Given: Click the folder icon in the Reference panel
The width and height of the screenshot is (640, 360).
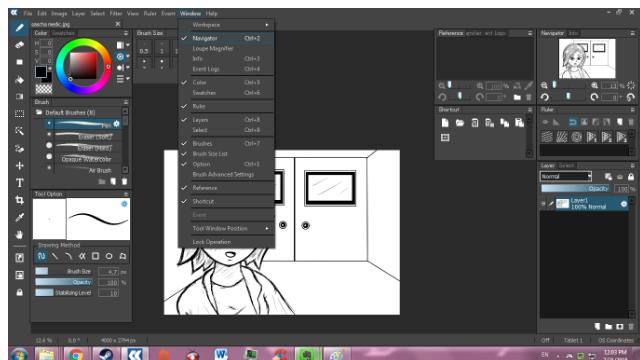Looking at the screenshot, I should point(517,97).
